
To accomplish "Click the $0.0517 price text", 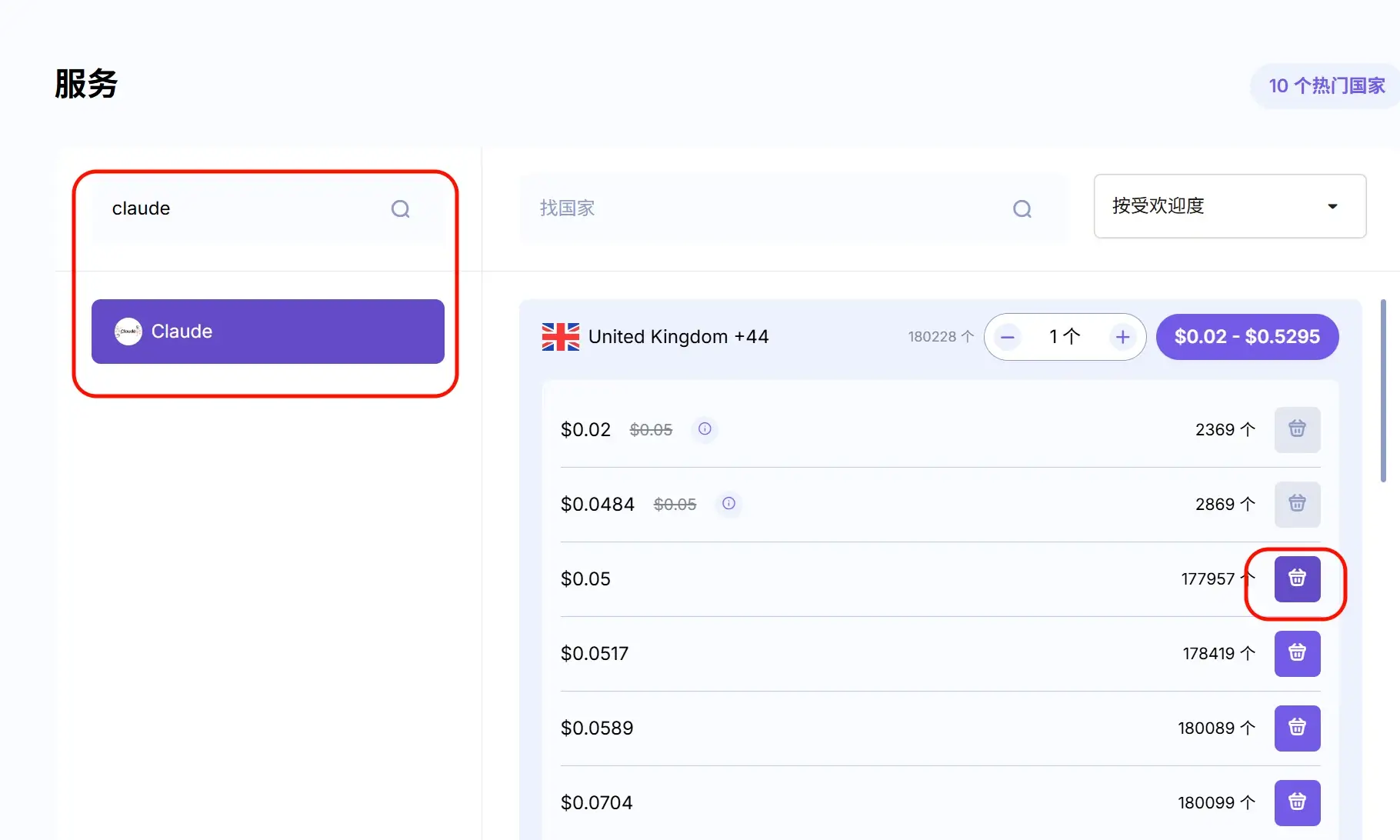I will (595, 653).
